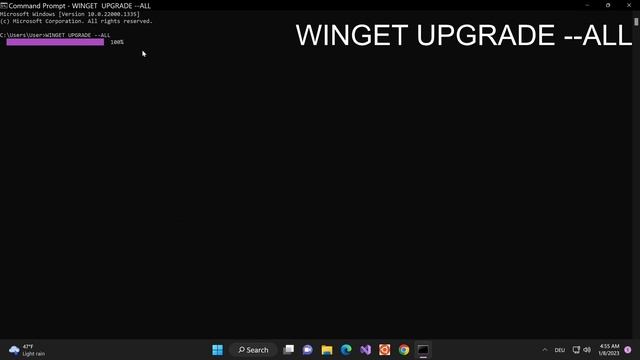Screen dimensions: 640x360
Task: Open the taskbar Search box
Action: click(x=253, y=350)
